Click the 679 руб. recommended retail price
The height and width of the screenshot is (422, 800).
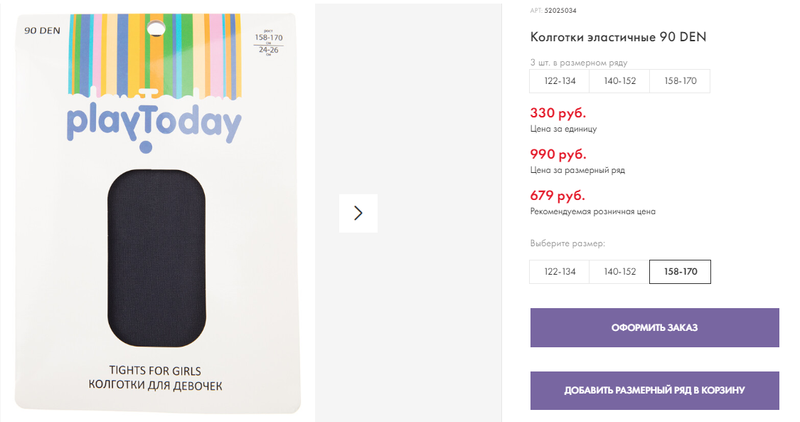coord(558,195)
